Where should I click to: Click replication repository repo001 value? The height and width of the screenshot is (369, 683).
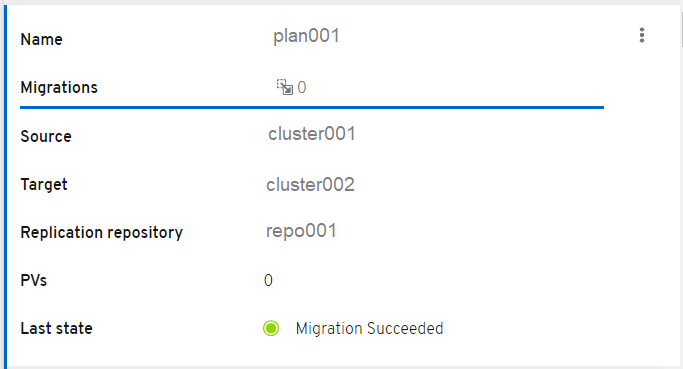301,231
